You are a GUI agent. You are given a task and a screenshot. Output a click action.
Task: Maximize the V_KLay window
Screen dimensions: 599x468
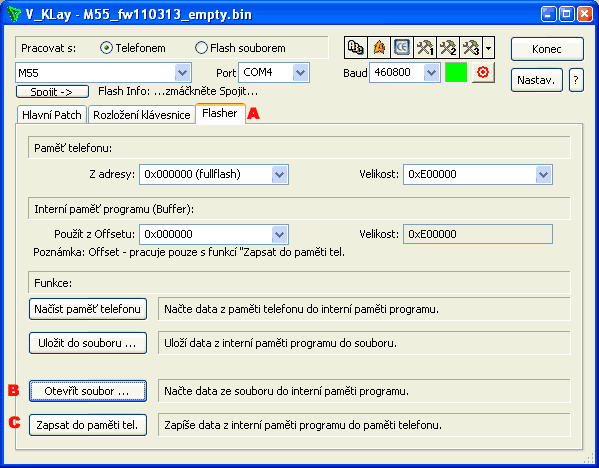click(567, 15)
